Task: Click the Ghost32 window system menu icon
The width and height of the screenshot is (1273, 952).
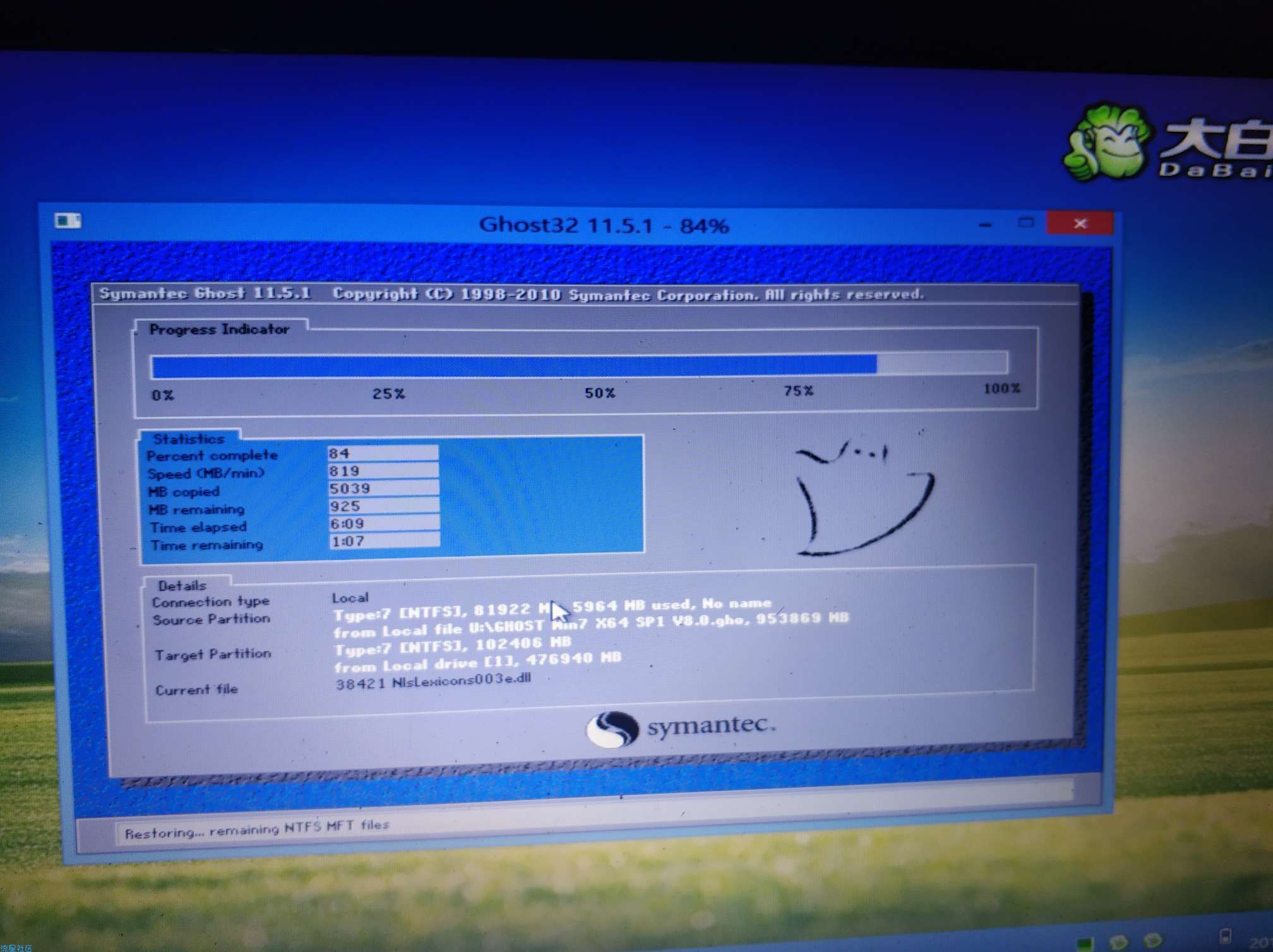Action: pyautogui.click(x=68, y=220)
